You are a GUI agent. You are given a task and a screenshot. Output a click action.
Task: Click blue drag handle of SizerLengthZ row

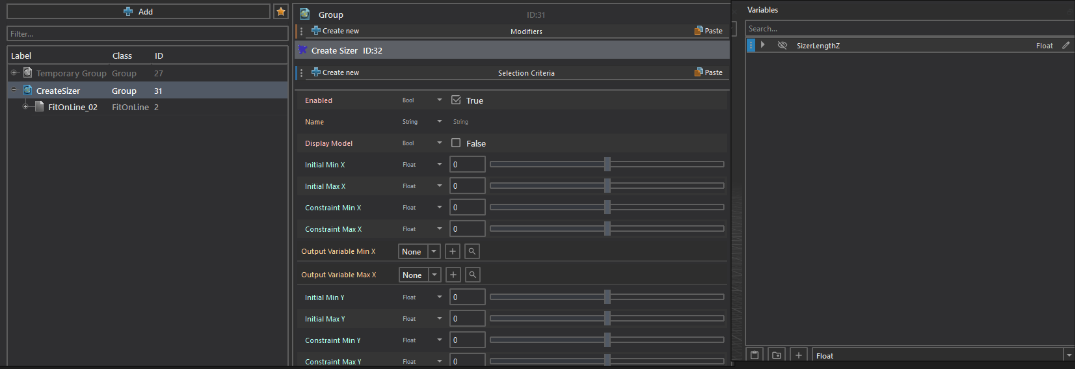click(x=751, y=45)
